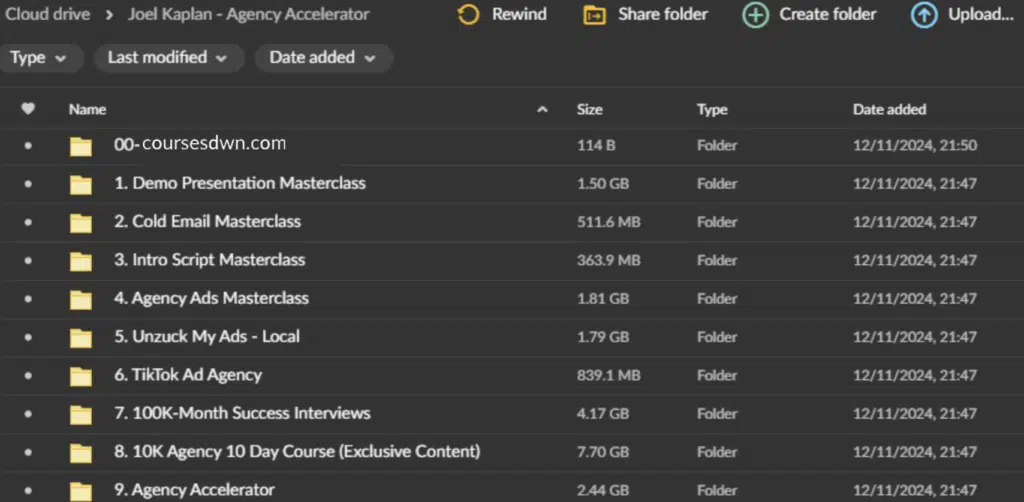
Task: Open folder 1. Demo Presentation Masterclass
Action: (240, 183)
